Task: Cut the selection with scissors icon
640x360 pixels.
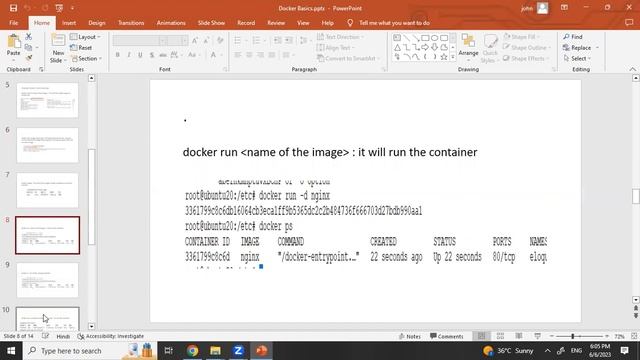Action: pos(29,37)
